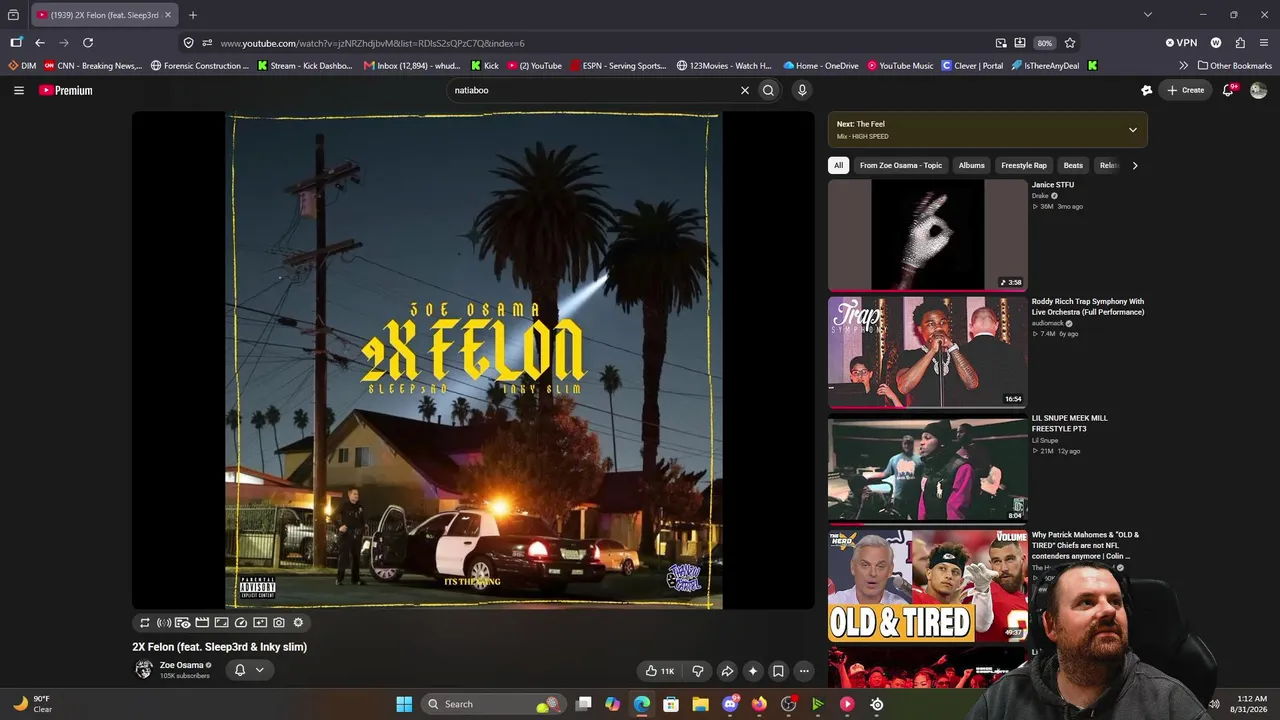Open the weather widget showing 90°F Clear
This screenshot has height=720, width=1280.
point(32,704)
